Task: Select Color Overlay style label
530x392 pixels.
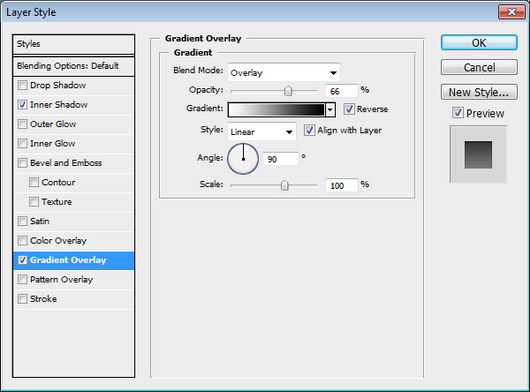Action: pos(58,241)
